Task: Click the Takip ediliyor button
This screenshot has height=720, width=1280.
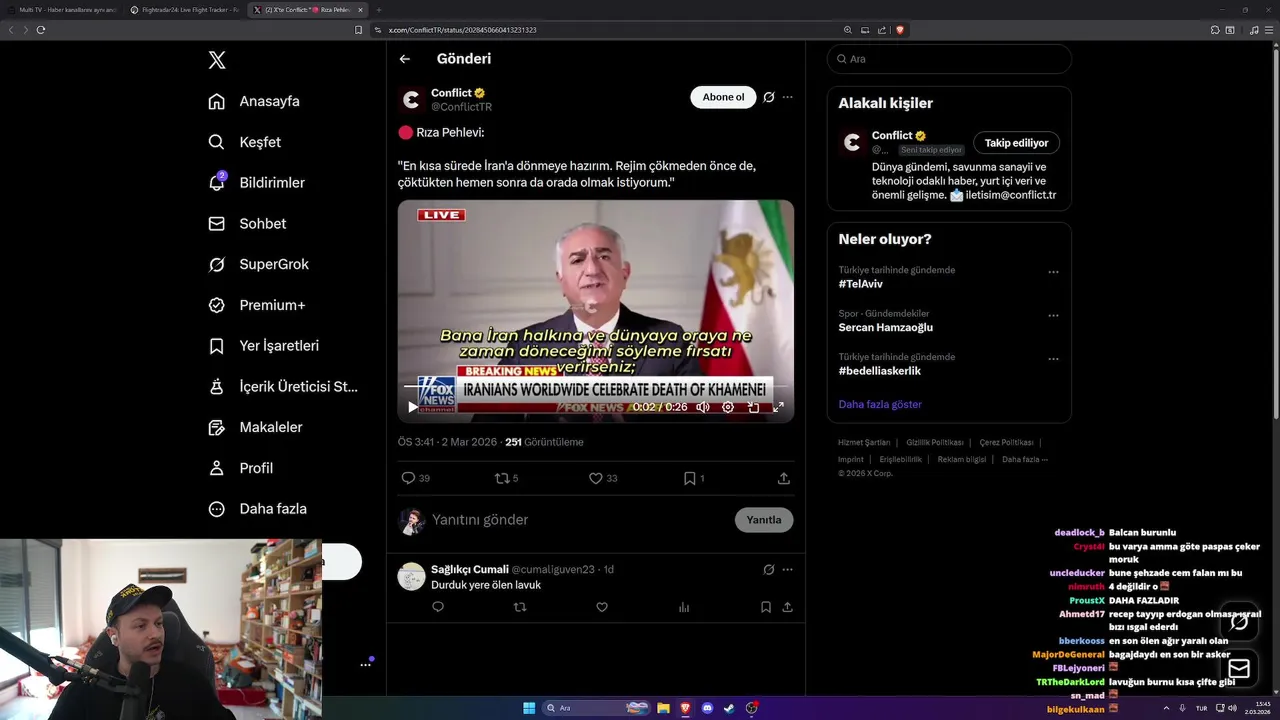Action: click(x=1017, y=143)
